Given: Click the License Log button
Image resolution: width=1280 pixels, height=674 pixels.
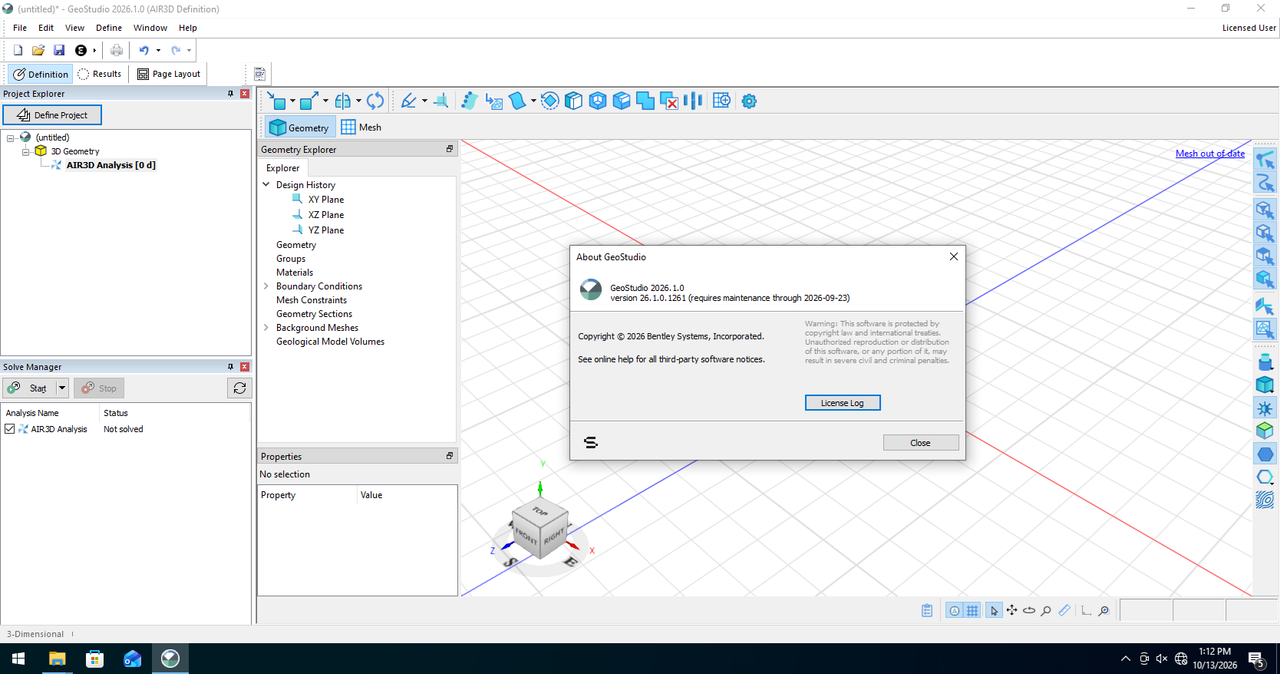Looking at the screenshot, I should (x=843, y=402).
